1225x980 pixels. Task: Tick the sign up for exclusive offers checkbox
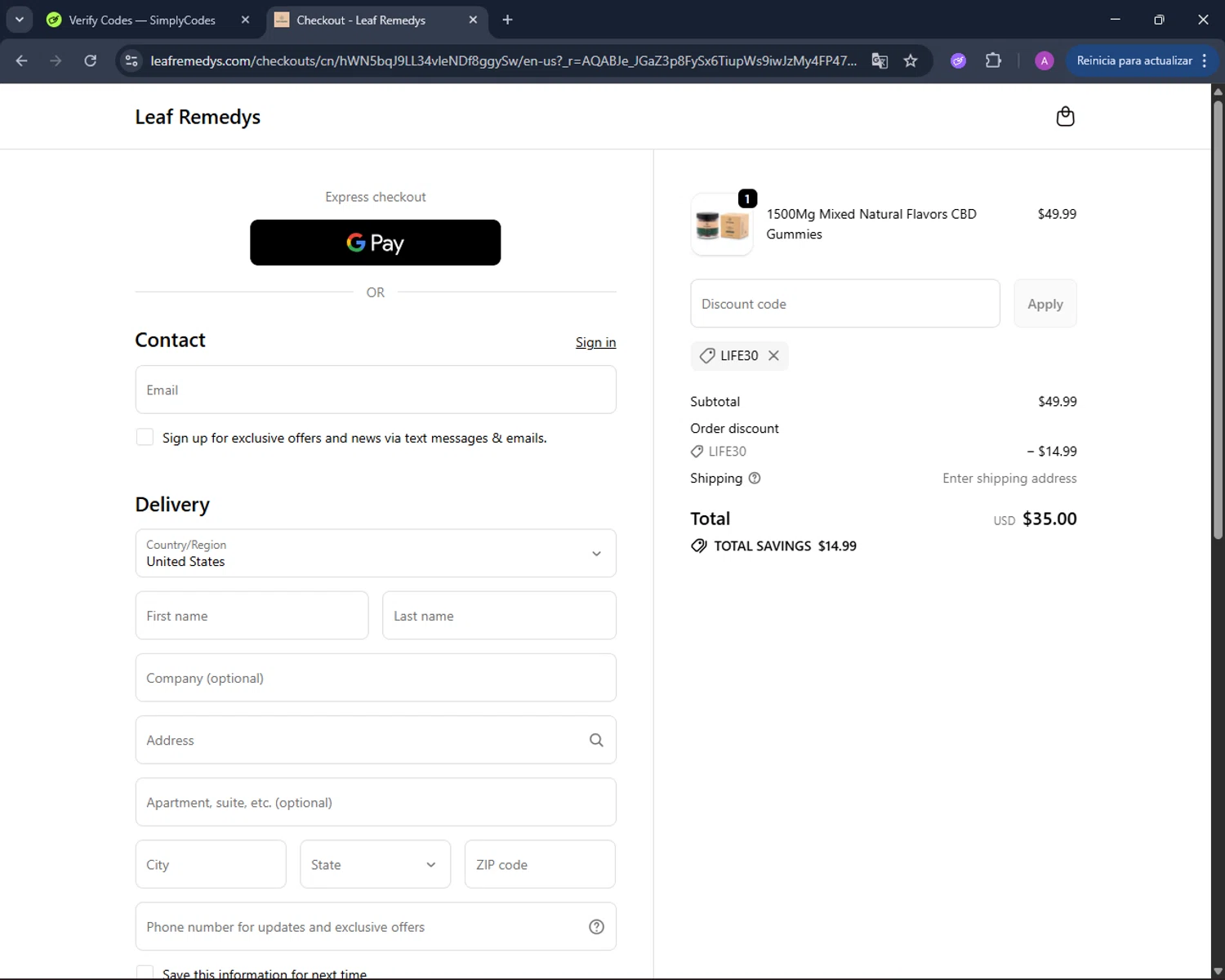click(145, 437)
